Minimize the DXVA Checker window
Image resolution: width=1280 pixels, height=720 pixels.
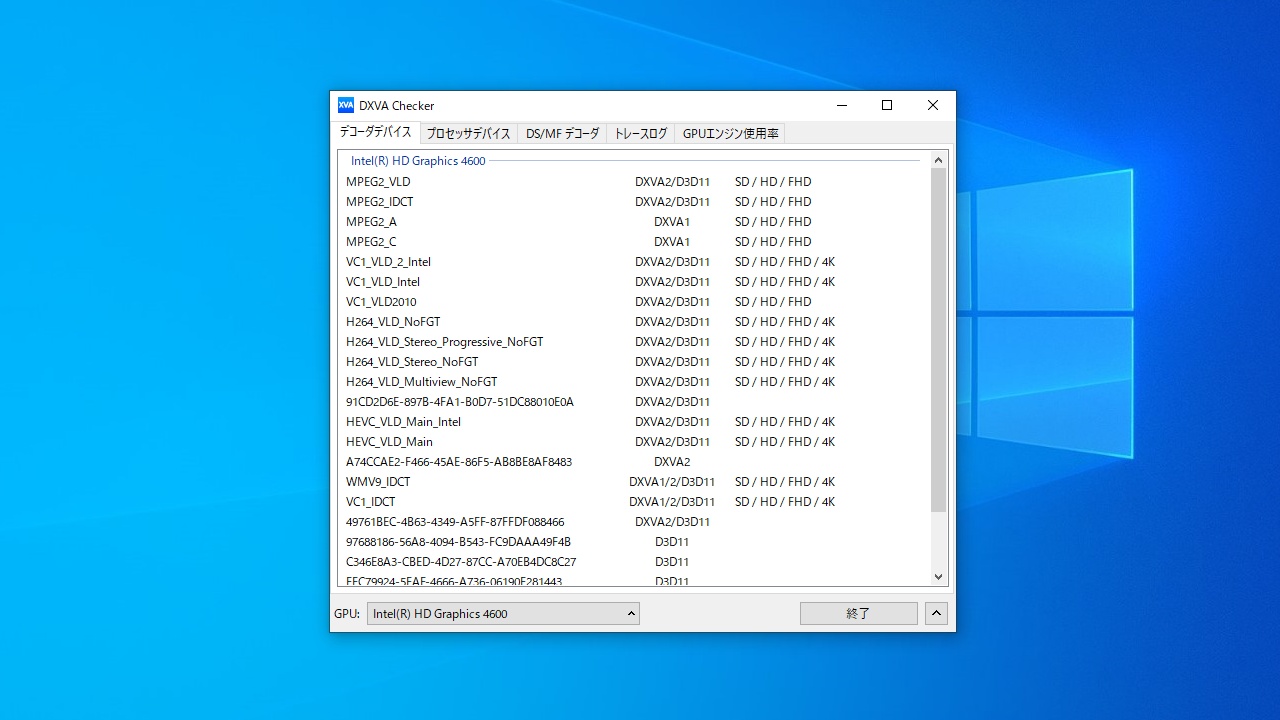841,105
